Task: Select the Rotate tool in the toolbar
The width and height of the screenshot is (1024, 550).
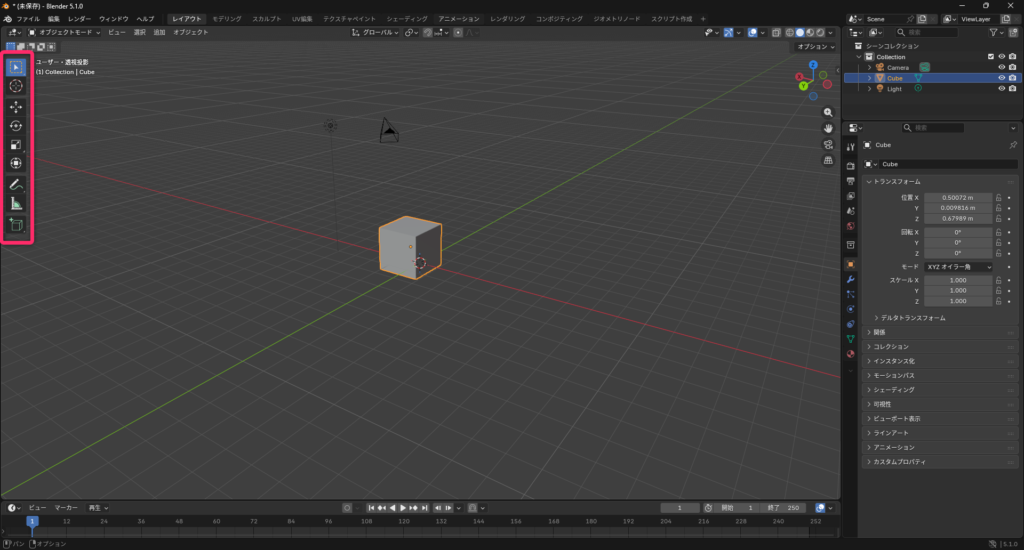Action: 16,125
